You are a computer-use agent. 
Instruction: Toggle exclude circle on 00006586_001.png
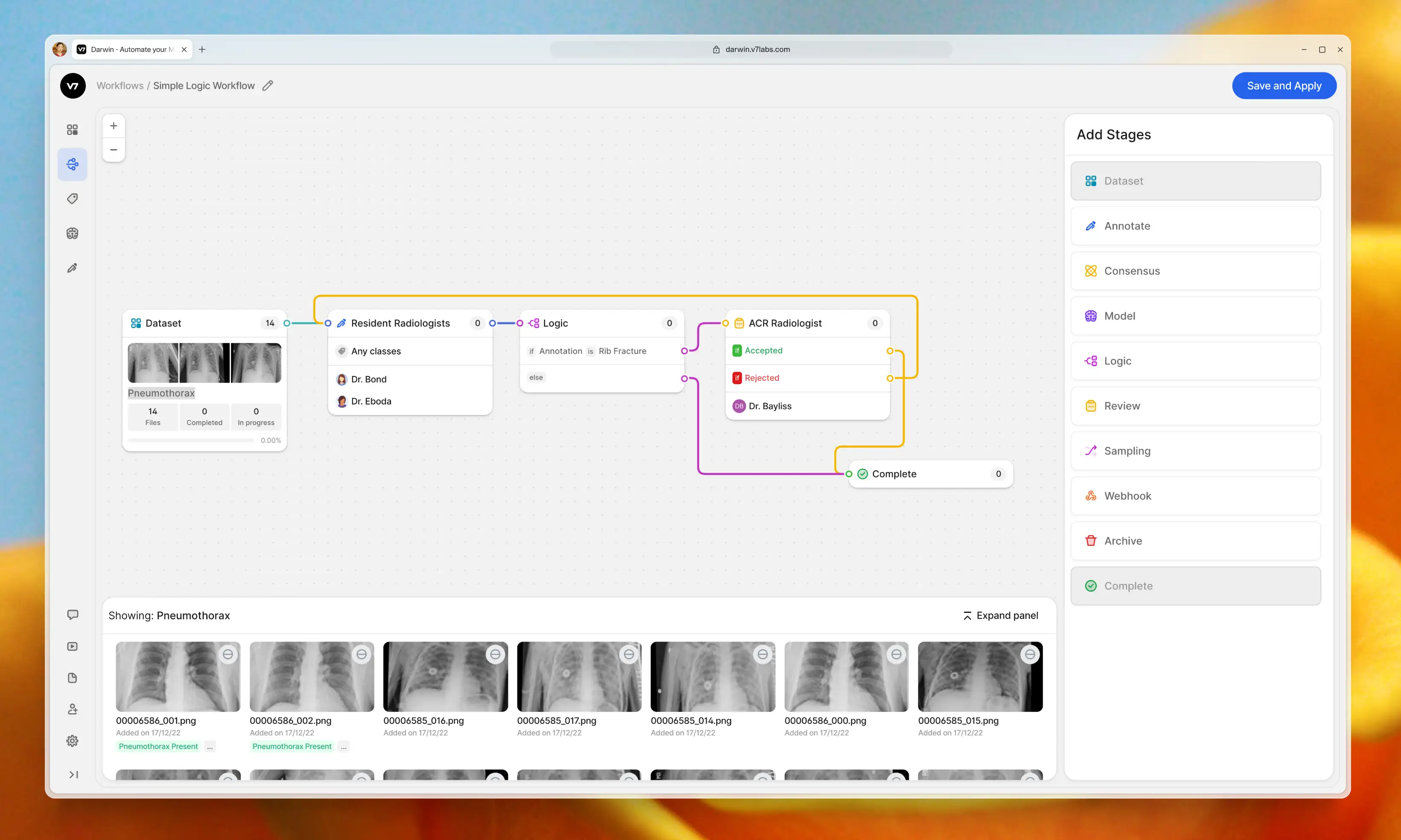[228, 654]
